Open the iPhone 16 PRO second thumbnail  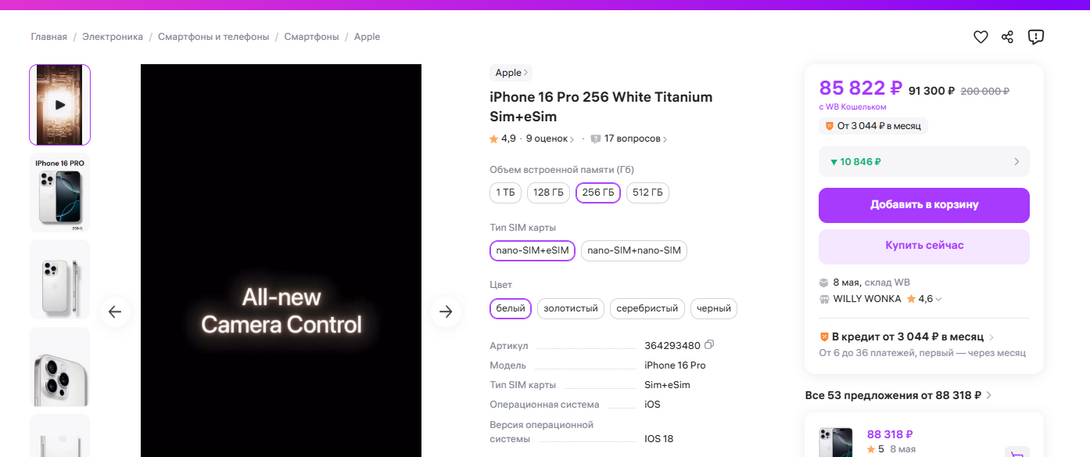pyautogui.click(x=60, y=193)
